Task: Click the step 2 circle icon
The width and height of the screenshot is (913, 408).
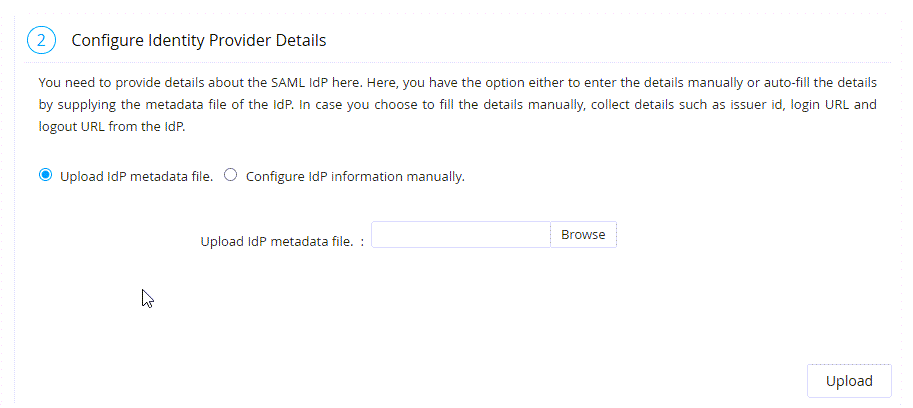Action: click(x=41, y=41)
